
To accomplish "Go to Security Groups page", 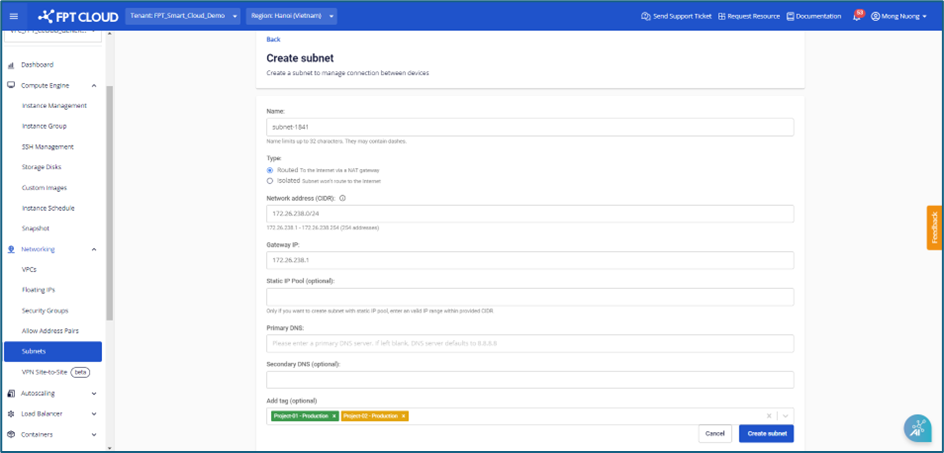I will coord(45,311).
